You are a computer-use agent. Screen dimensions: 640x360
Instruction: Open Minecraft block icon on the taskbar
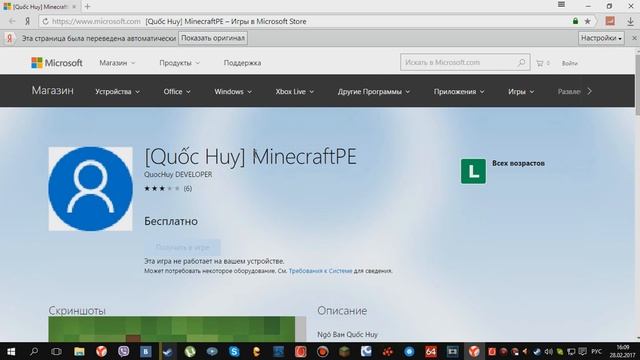[x=344, y=351]
